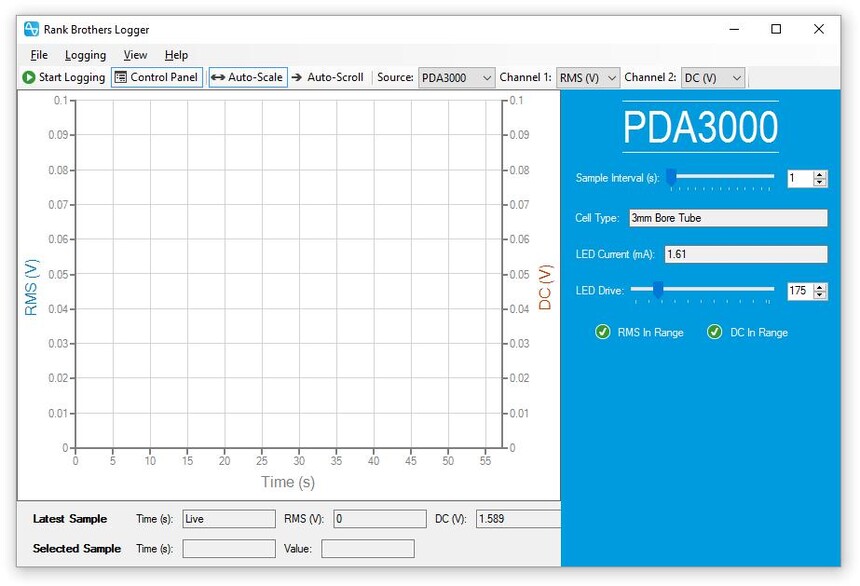The height and width of the screenshot is (586, 860).
Task: Open the Channel 2 dropdown showing DC (V)
Action: pos(713,78)
